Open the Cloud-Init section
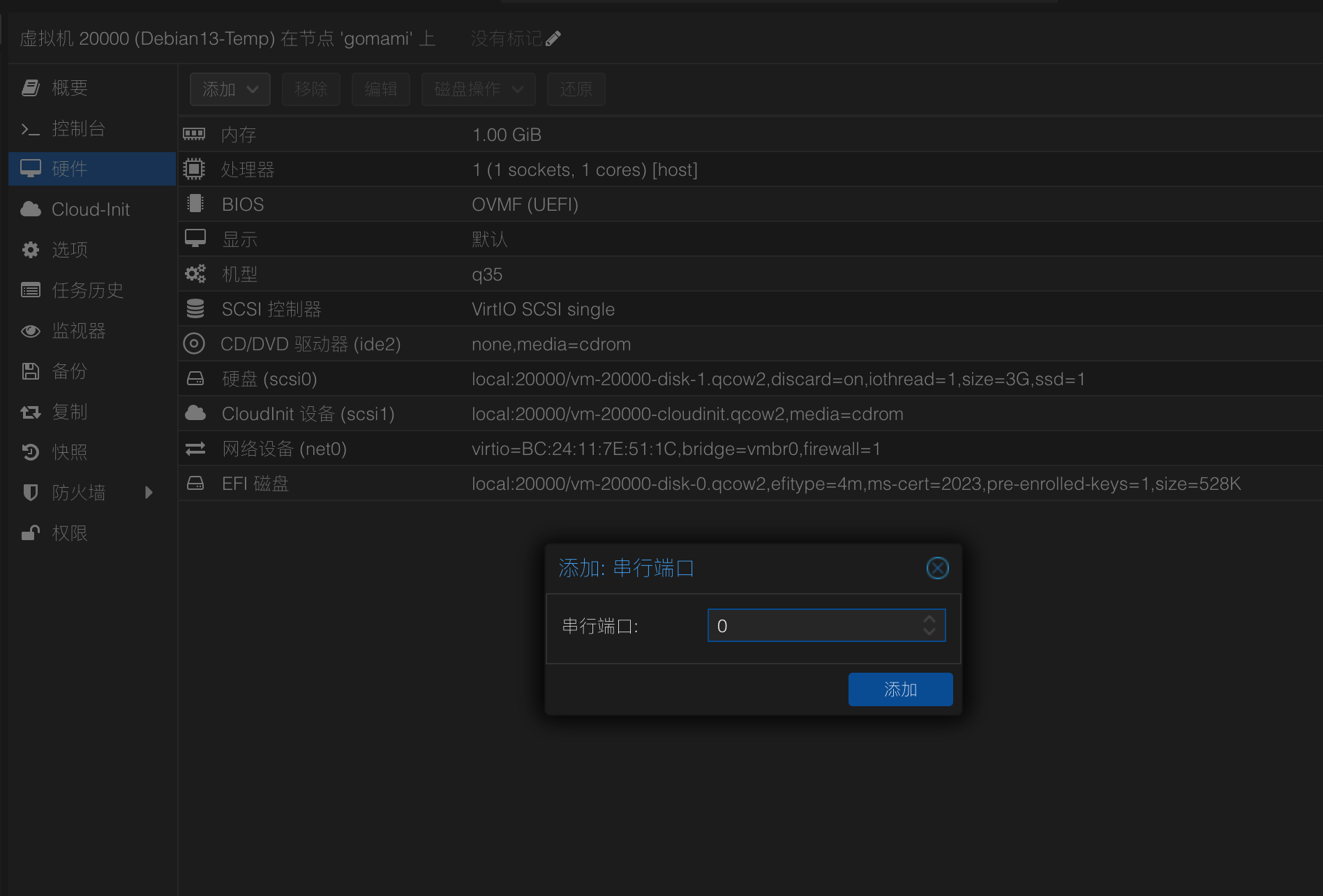This screenshot has height=896, width=1323. tap(91, 209)
